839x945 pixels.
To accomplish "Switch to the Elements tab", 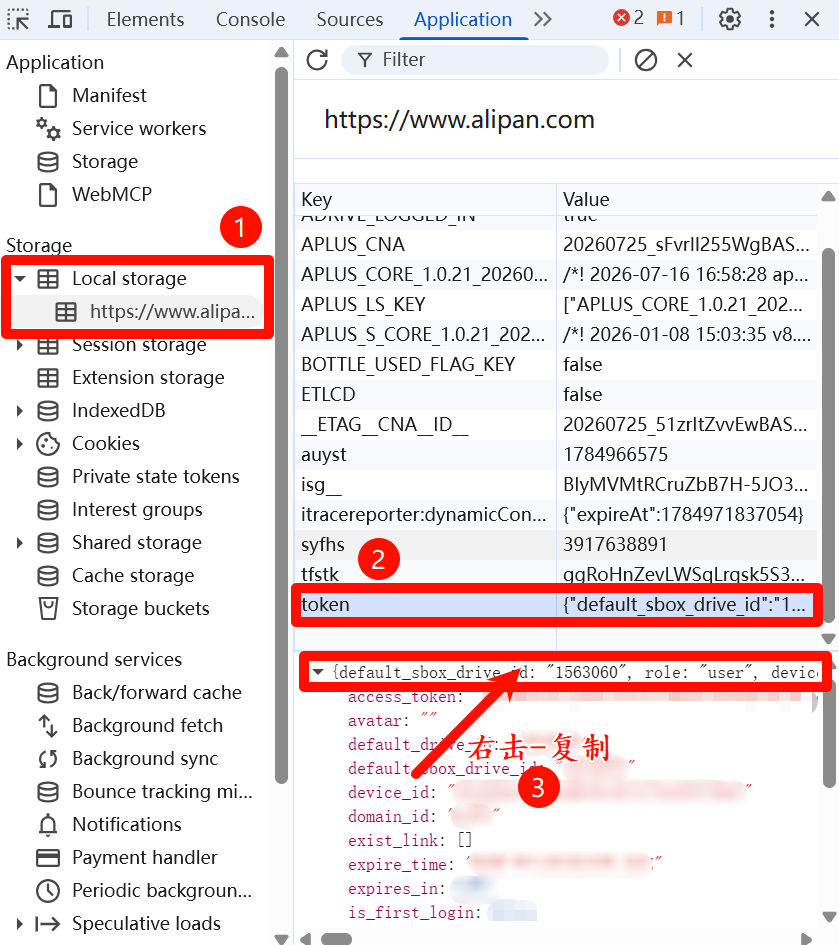I will click(145, 19).
